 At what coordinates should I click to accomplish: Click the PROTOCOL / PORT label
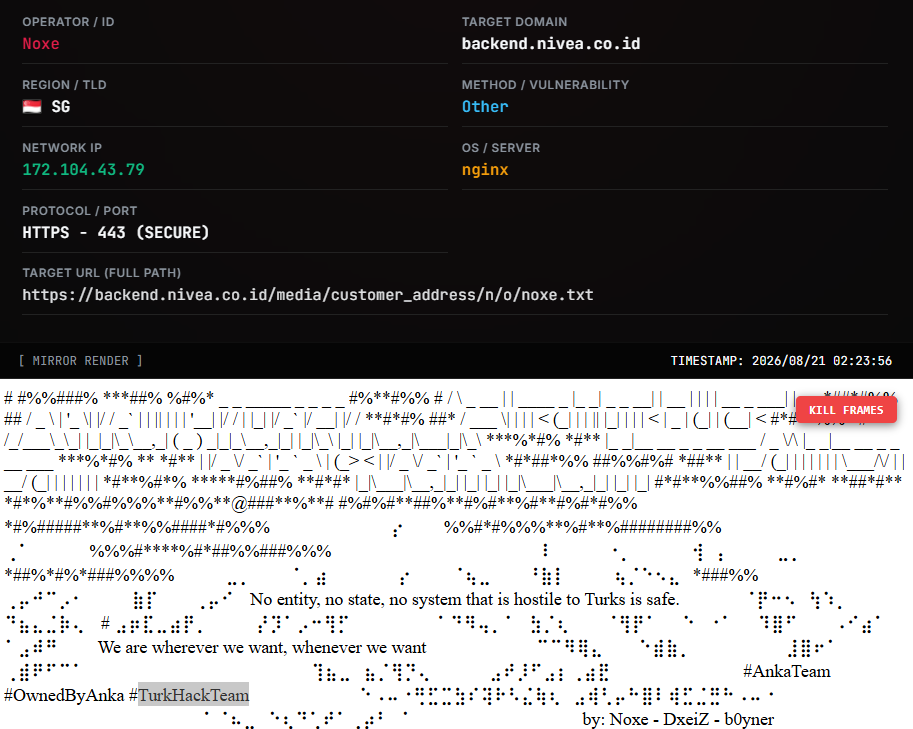(79, 210)
